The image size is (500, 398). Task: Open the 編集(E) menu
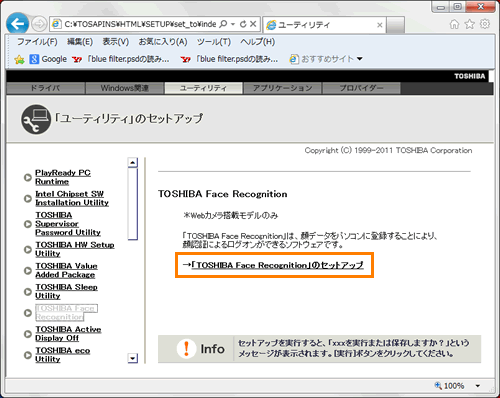[80, 42]
